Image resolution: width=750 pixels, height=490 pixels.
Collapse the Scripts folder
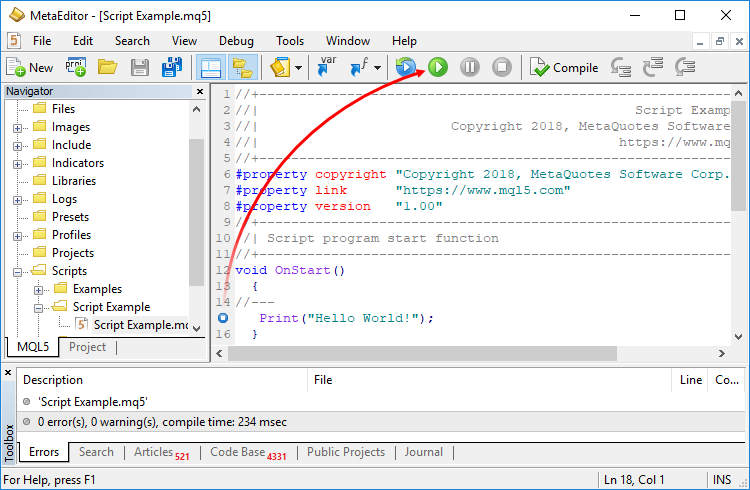click(18, 272)
